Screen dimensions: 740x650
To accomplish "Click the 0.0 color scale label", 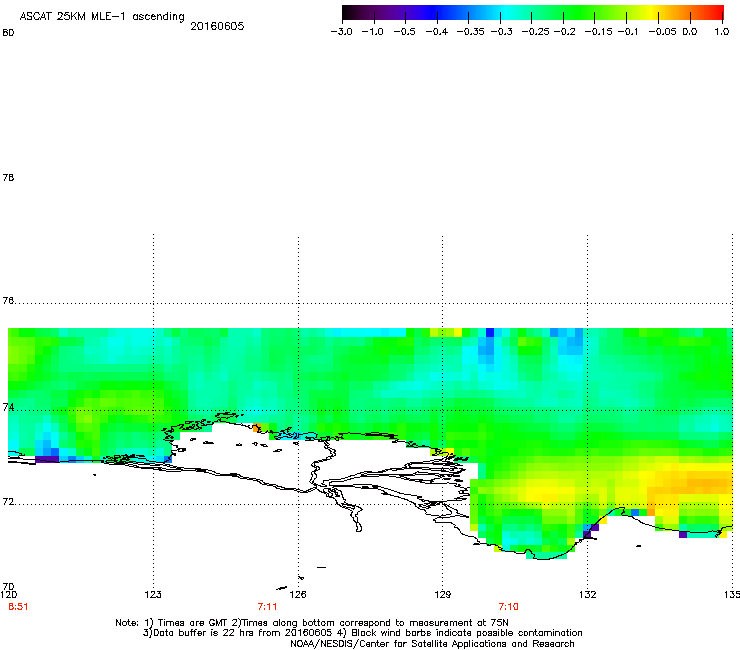I will coord(690,32).
